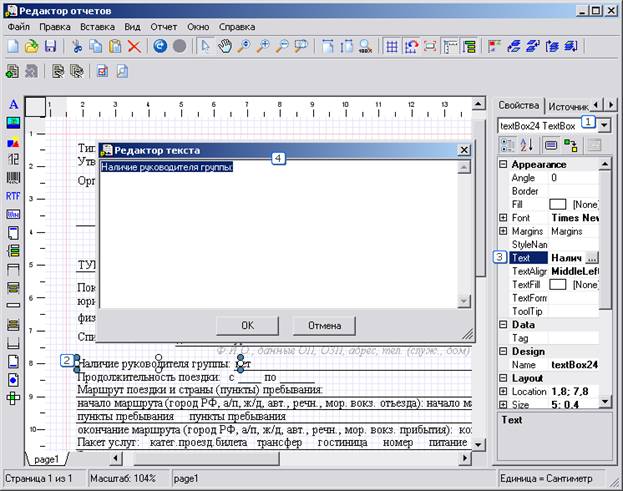Toggle the show grid toolbar button

[x=392, y=46]
